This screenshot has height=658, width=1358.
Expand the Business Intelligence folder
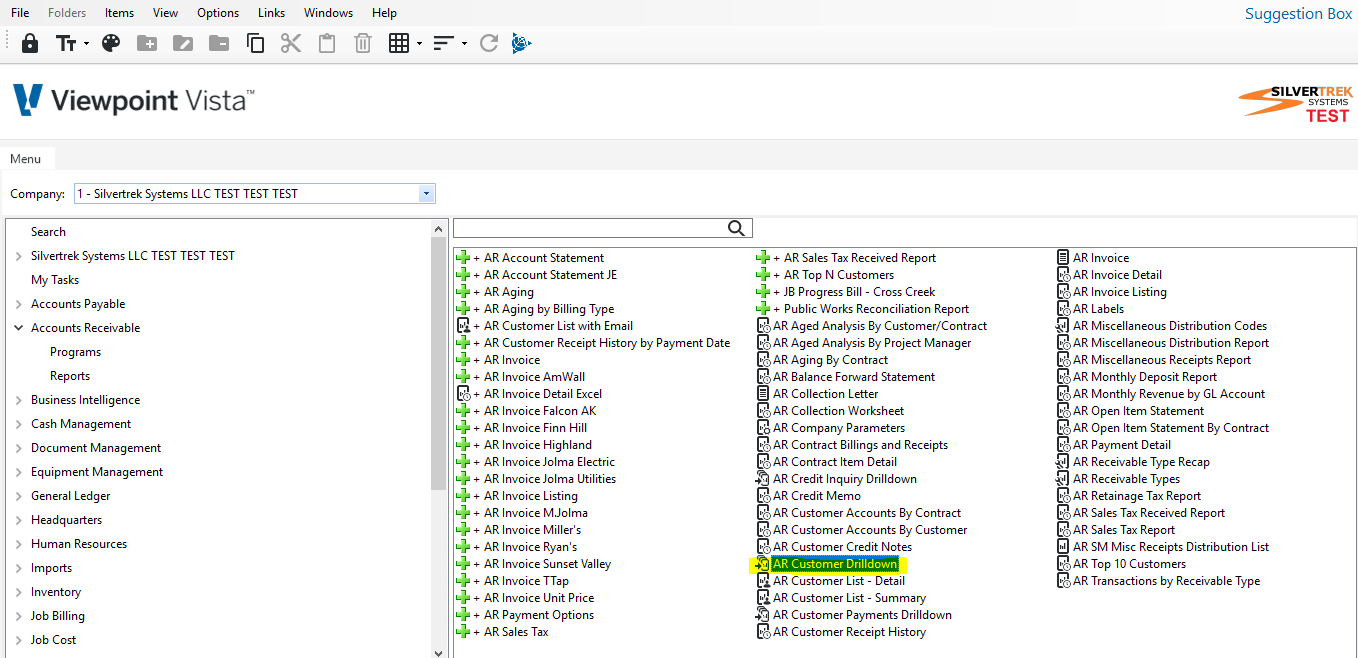pyautogui.click(x=19, y=400)
